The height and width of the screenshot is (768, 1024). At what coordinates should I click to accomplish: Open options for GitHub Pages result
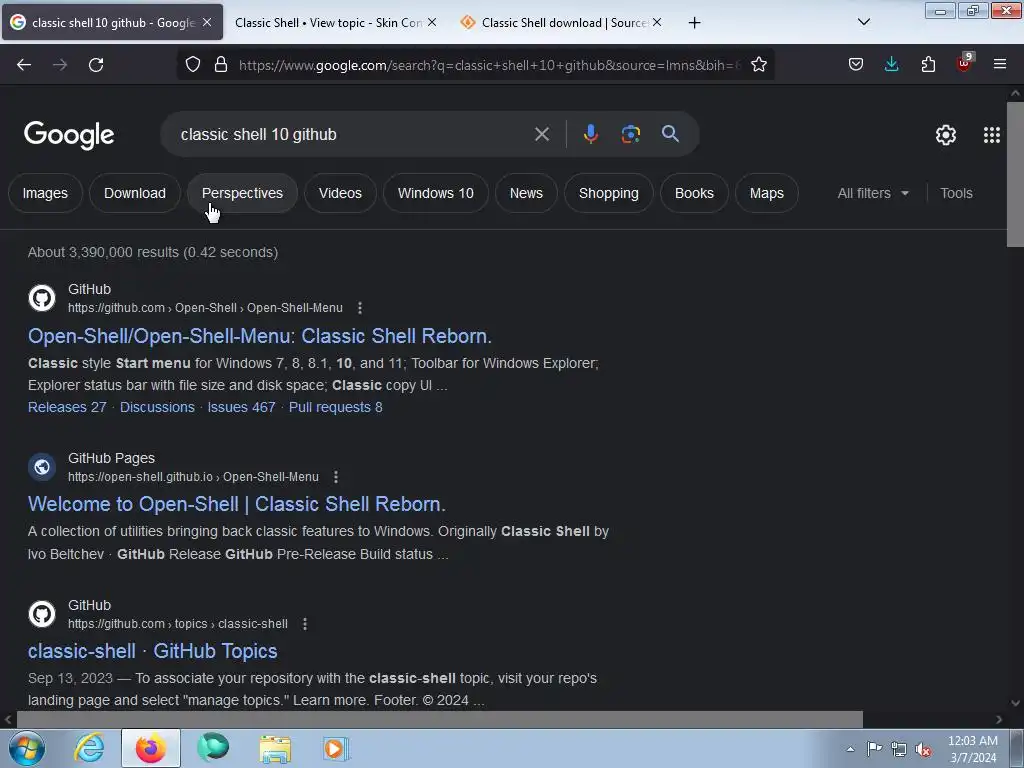click(336, 477)
